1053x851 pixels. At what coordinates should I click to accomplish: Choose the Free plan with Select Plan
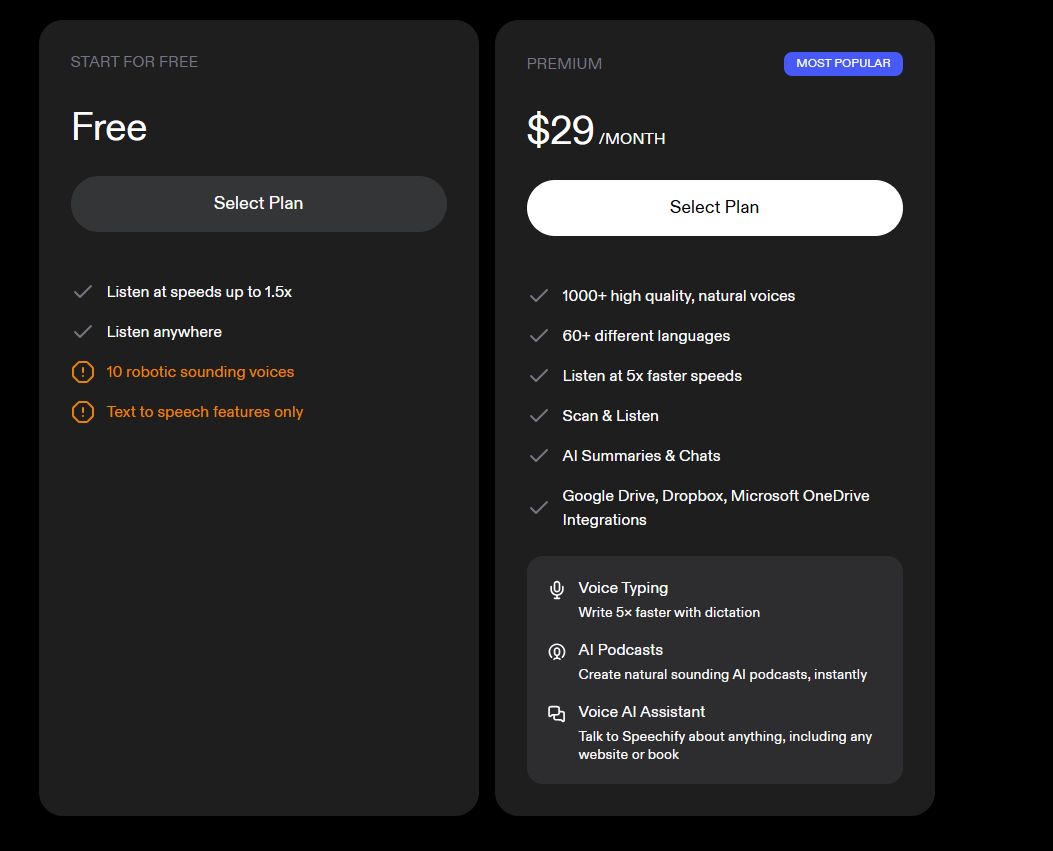pyautogui.click(x=259, y=204)
